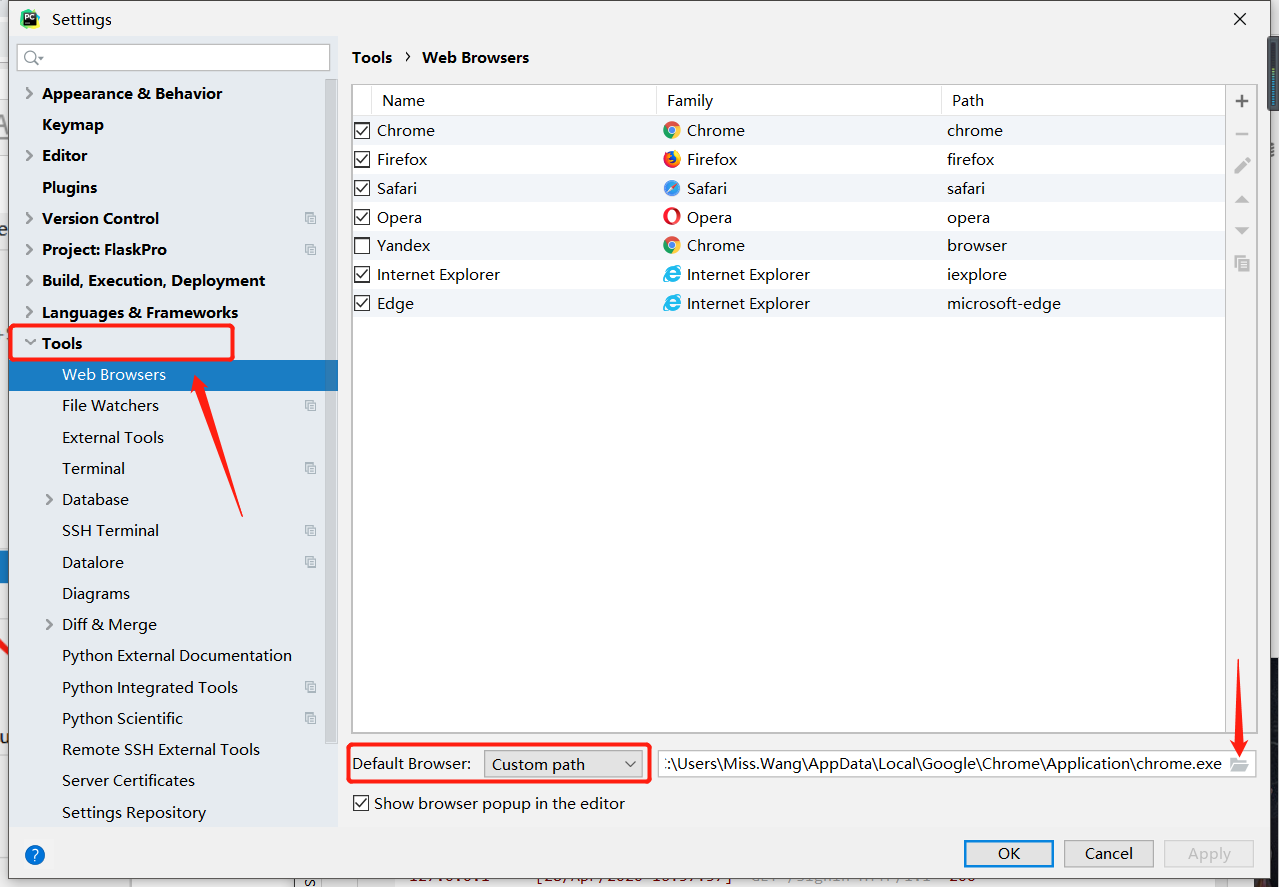1279x887 pixels.
Task: Sort by the Name column header
Action: click(x=515, y=100)
